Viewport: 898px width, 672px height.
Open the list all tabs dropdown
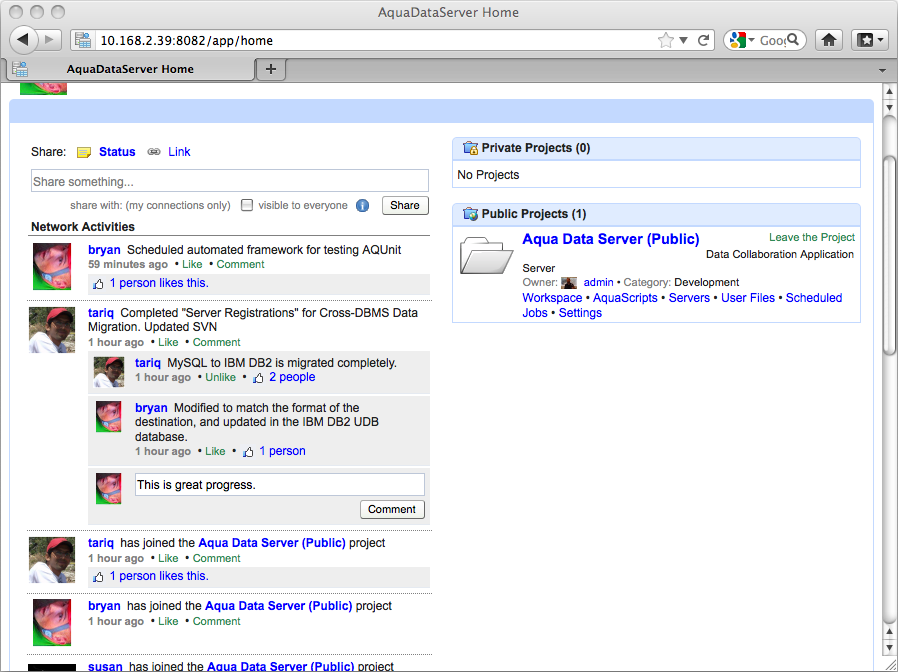883,70
